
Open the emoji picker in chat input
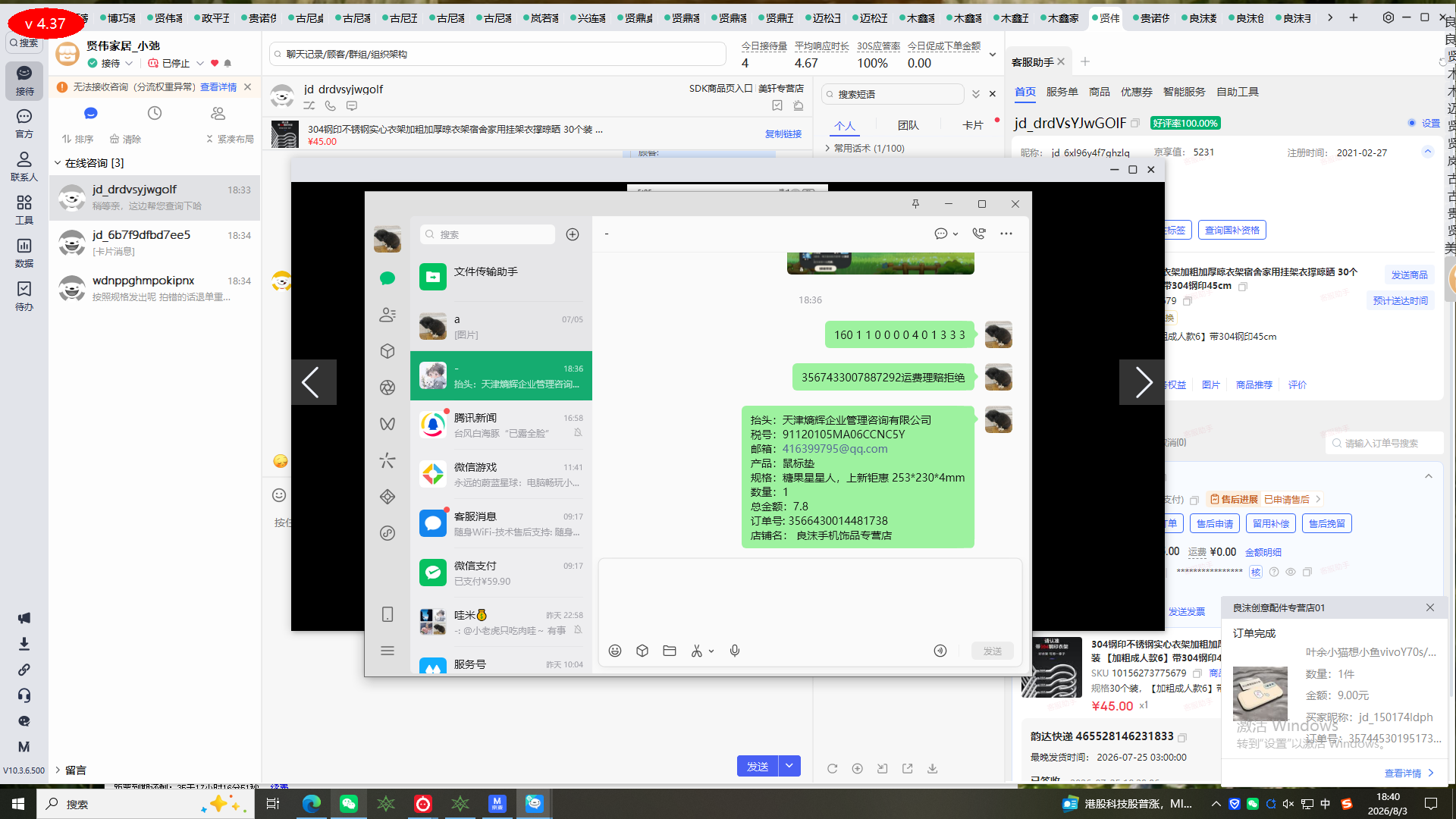pyautogui.click(x=279, y=495)
